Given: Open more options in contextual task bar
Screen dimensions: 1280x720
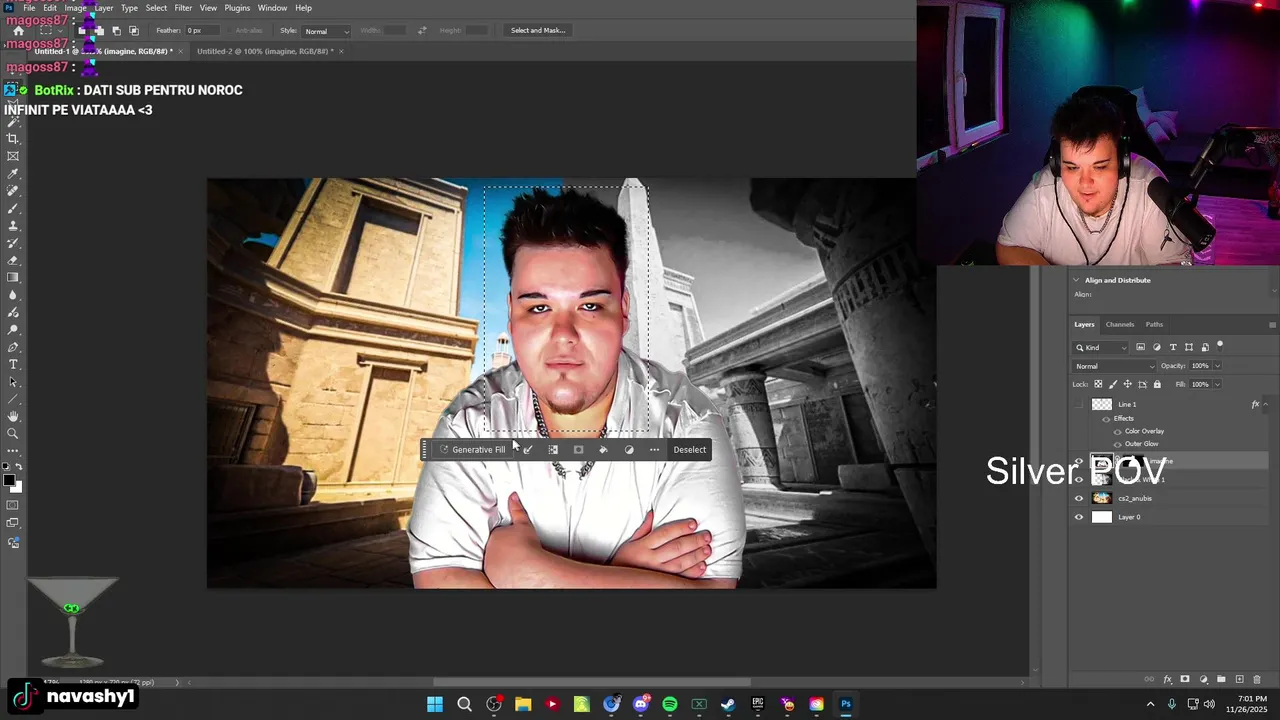Looking at the screenshot, I should coord(654,450).
